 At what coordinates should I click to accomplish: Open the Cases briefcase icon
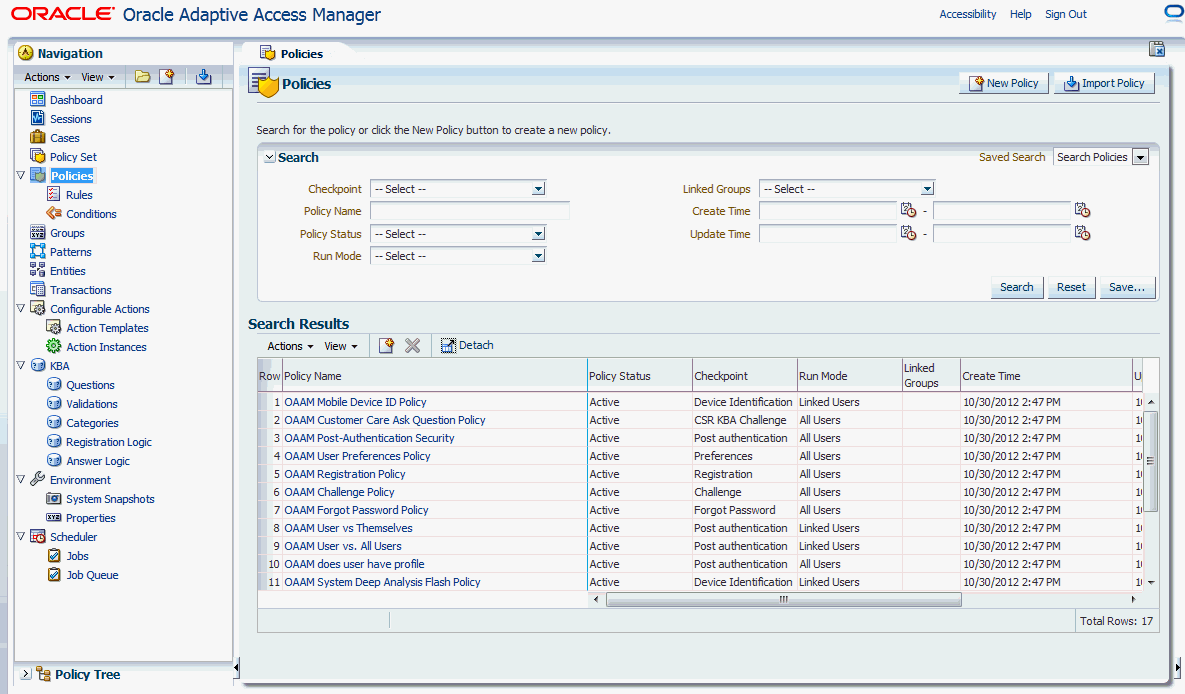pyautogui.click(x=38, y=138)
